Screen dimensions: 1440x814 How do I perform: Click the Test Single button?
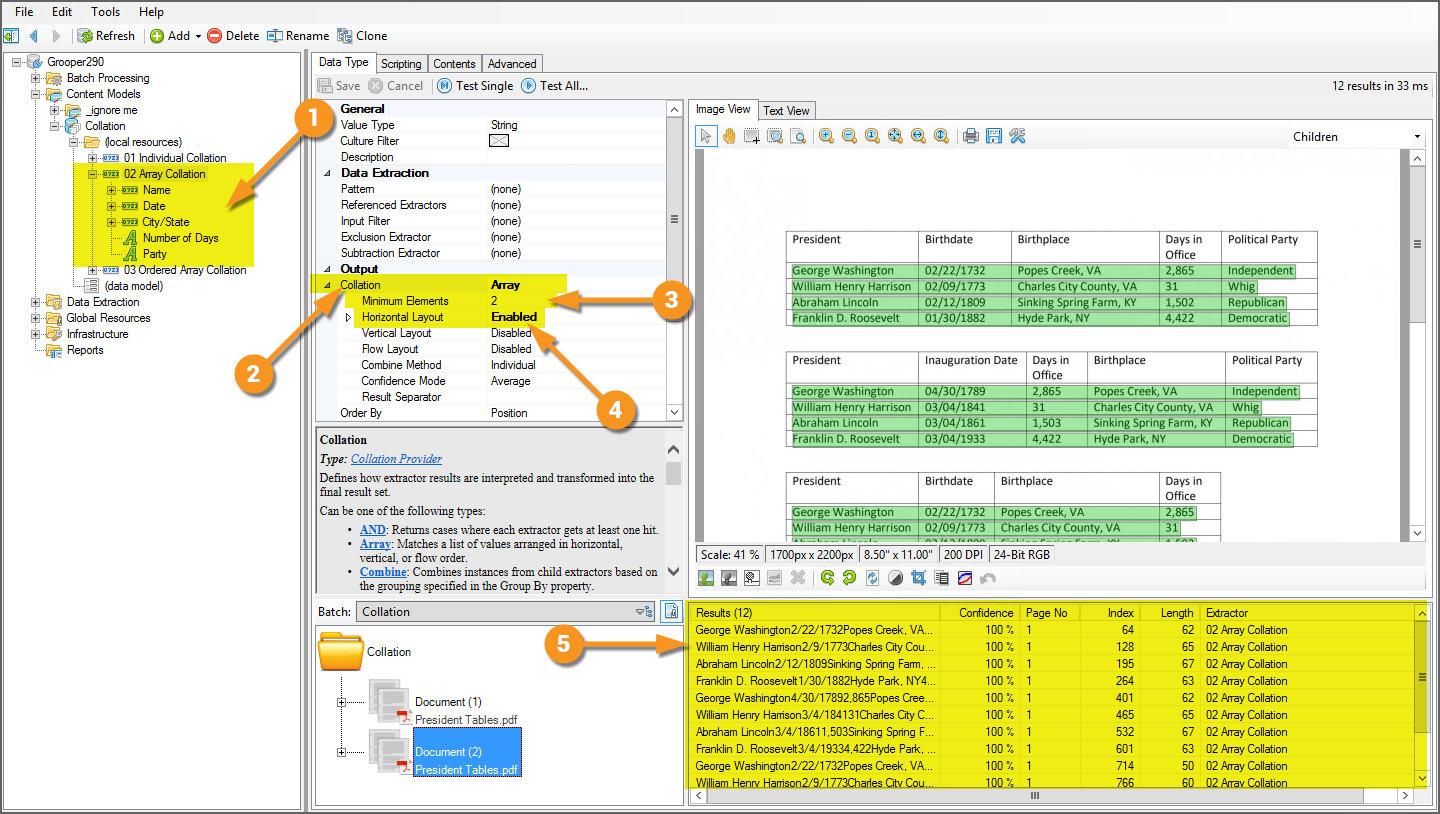(x=475, y=86)
